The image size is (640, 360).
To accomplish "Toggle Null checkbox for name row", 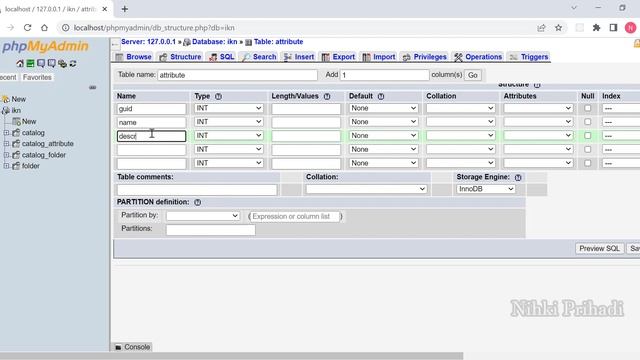I will click(587, 122).
